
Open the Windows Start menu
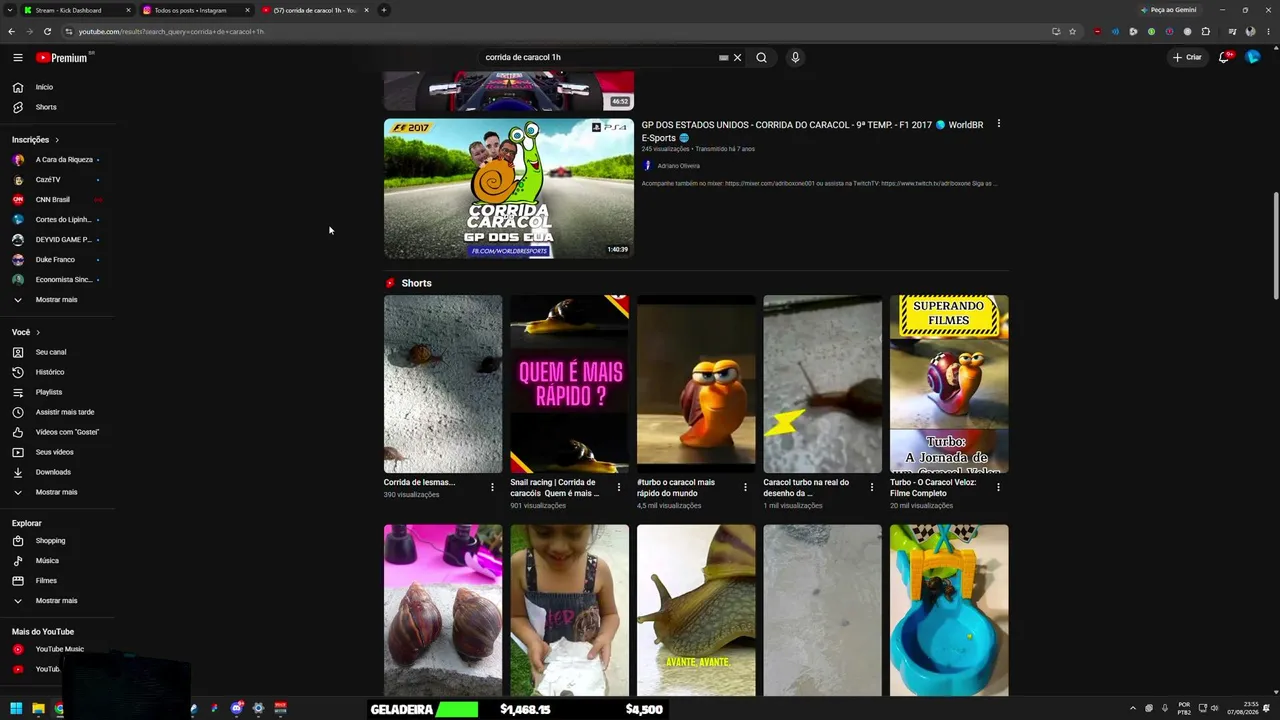click(16, 709)
